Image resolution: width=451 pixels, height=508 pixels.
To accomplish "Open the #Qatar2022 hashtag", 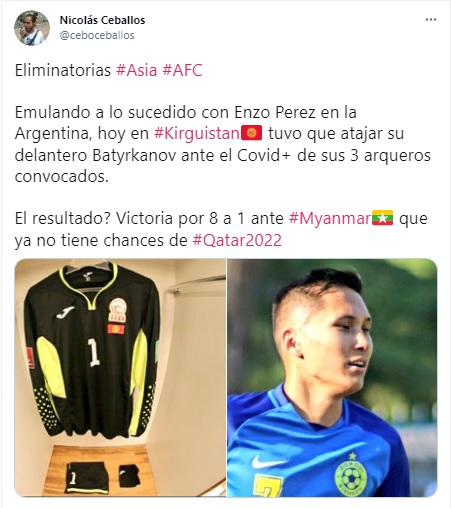I will point(237,240).
